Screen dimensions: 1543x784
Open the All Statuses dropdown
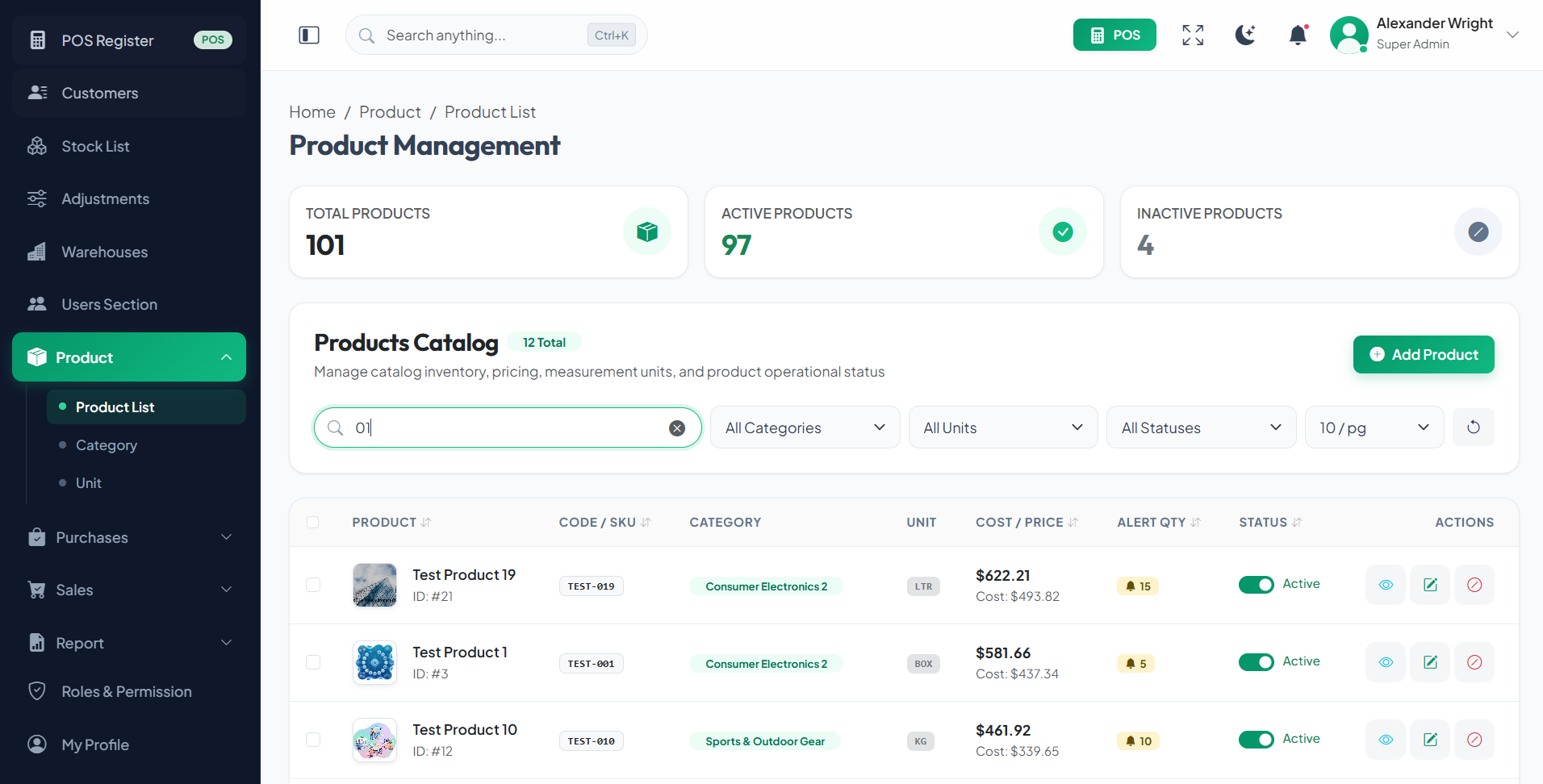[x=1201, y=427]
